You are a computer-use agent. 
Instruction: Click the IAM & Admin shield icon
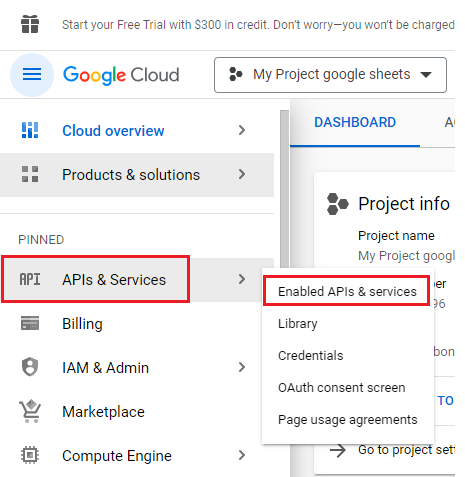tap(30, 367)
